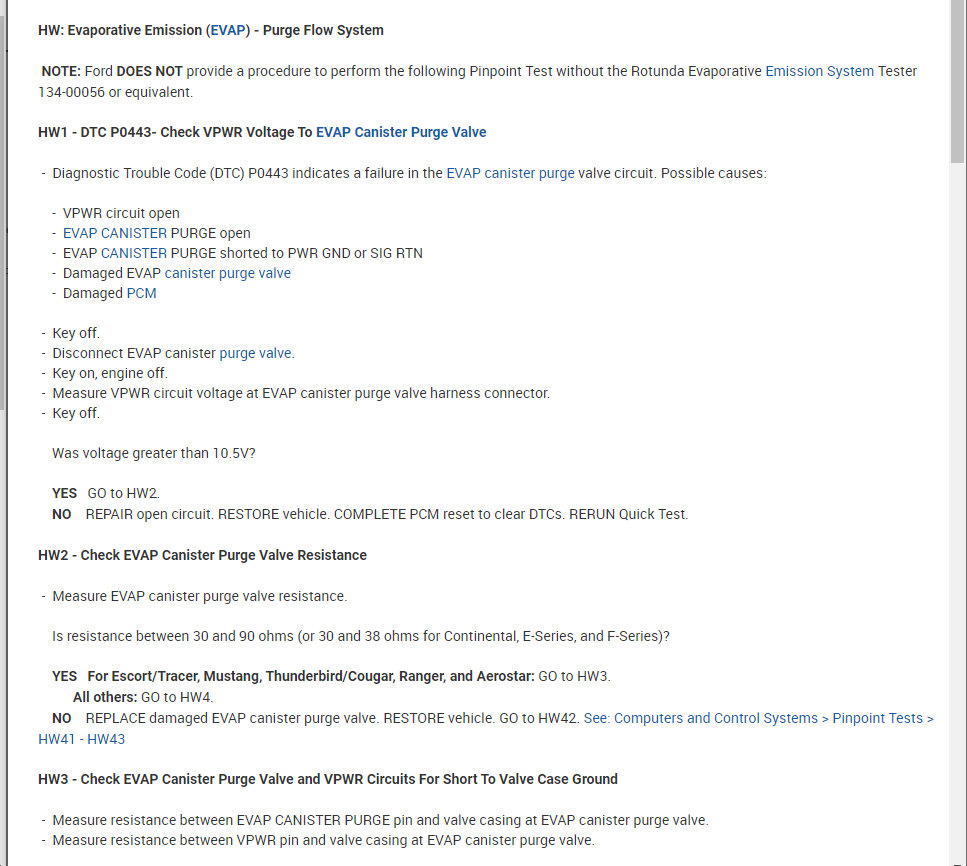Screen dimensions: 967x866
Task: Click the YES GO to HW2 answer line
Action: click(x=106, y=493)
